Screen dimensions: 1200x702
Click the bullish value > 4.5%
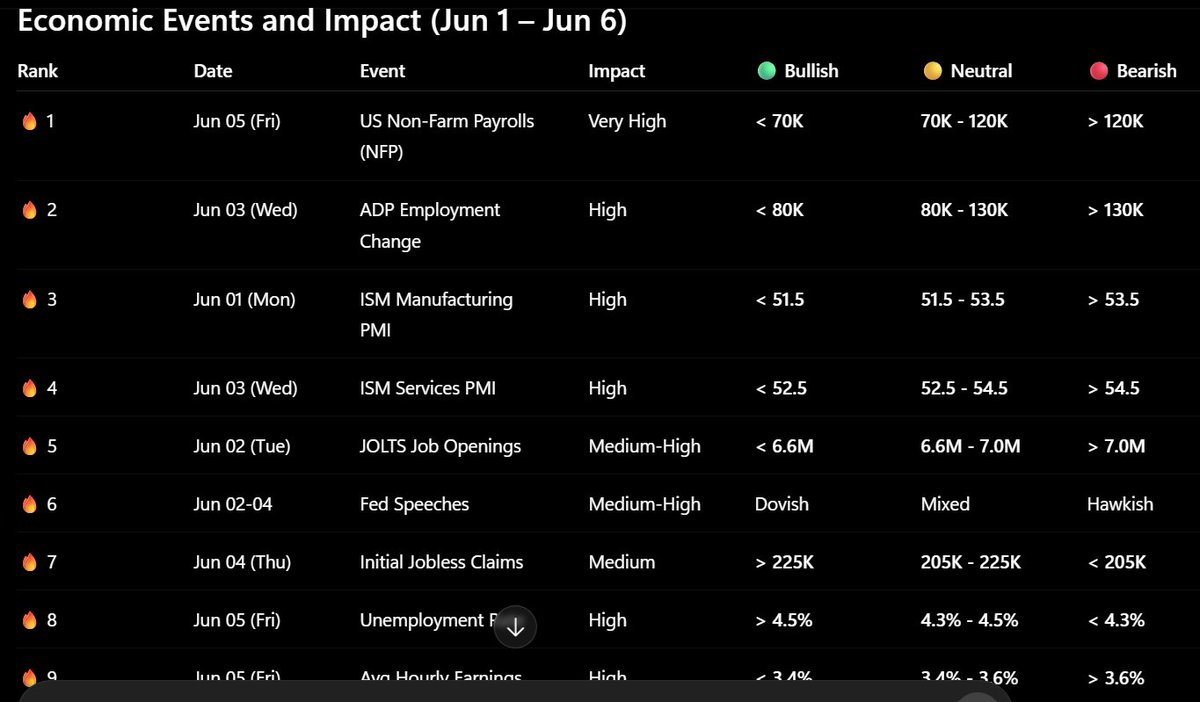[783, 620]
